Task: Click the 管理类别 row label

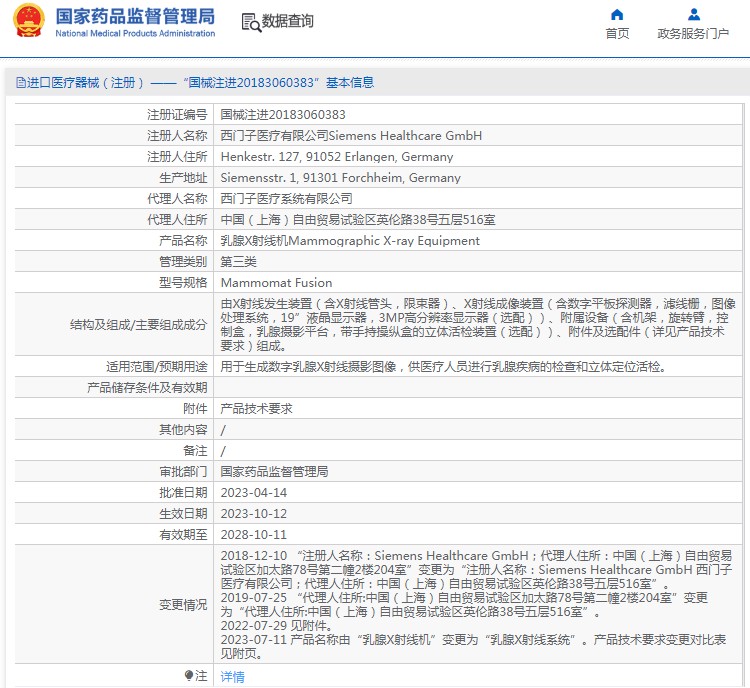Action: click(183, 262)
